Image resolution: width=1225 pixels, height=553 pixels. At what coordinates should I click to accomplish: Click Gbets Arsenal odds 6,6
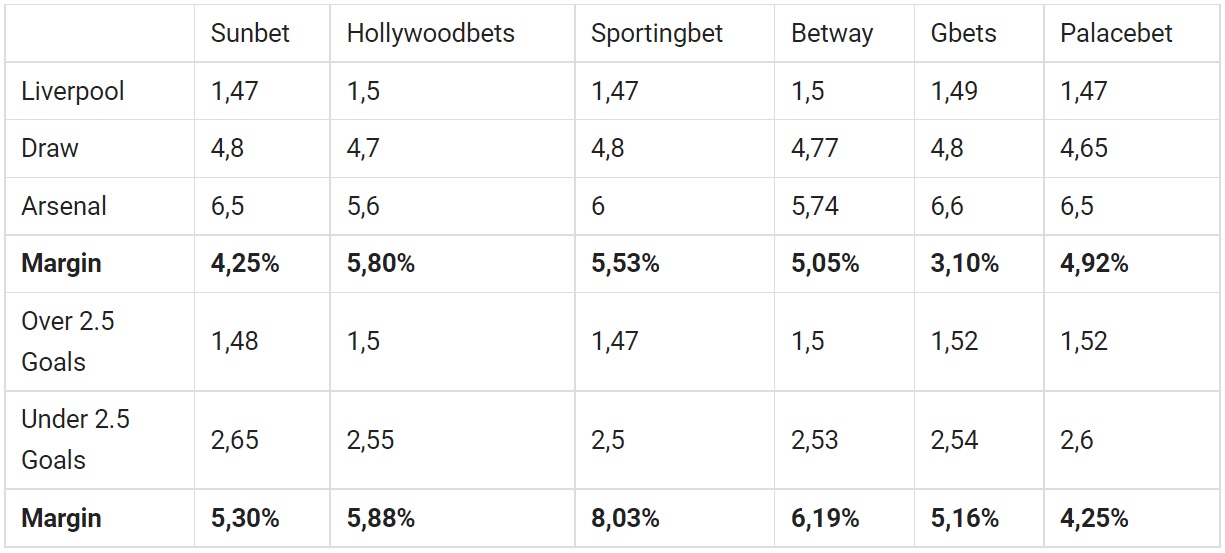(x=947, y=206)
